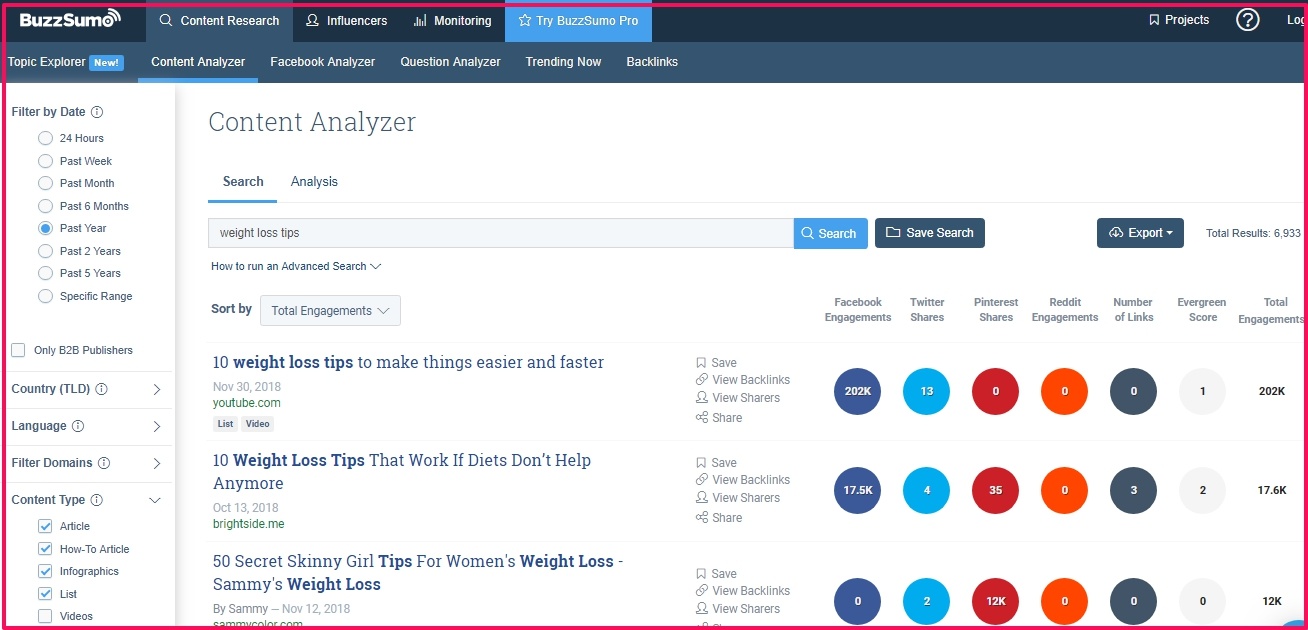
Task: Expand the Language filter
Action: coord(157,426)
